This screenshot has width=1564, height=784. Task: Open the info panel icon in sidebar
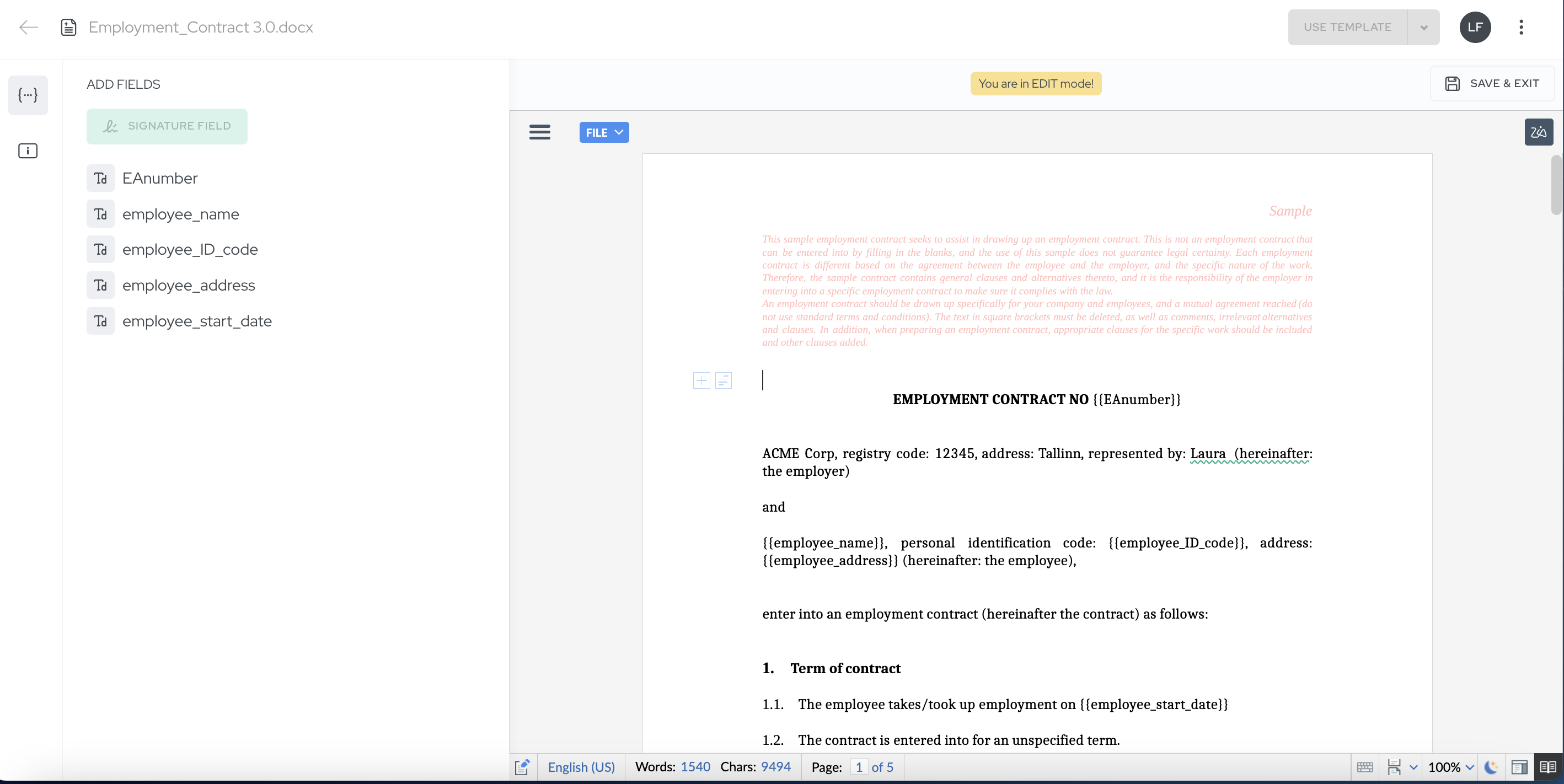point(28,151)
